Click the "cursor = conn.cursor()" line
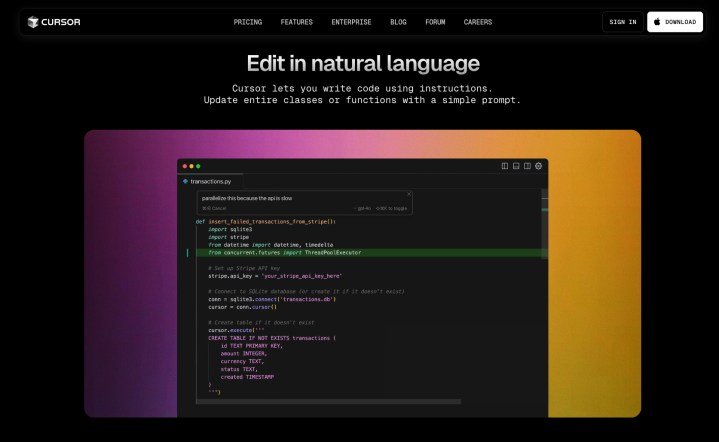 click(x=243, y=307)
